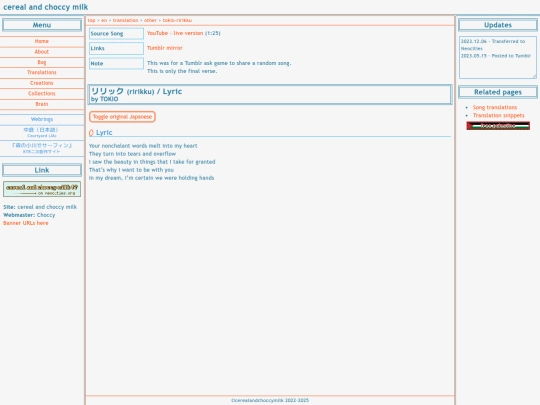540x405 pixels.
Task: Open the Tumblr mirror link
Action: click(x=165, y=48)
